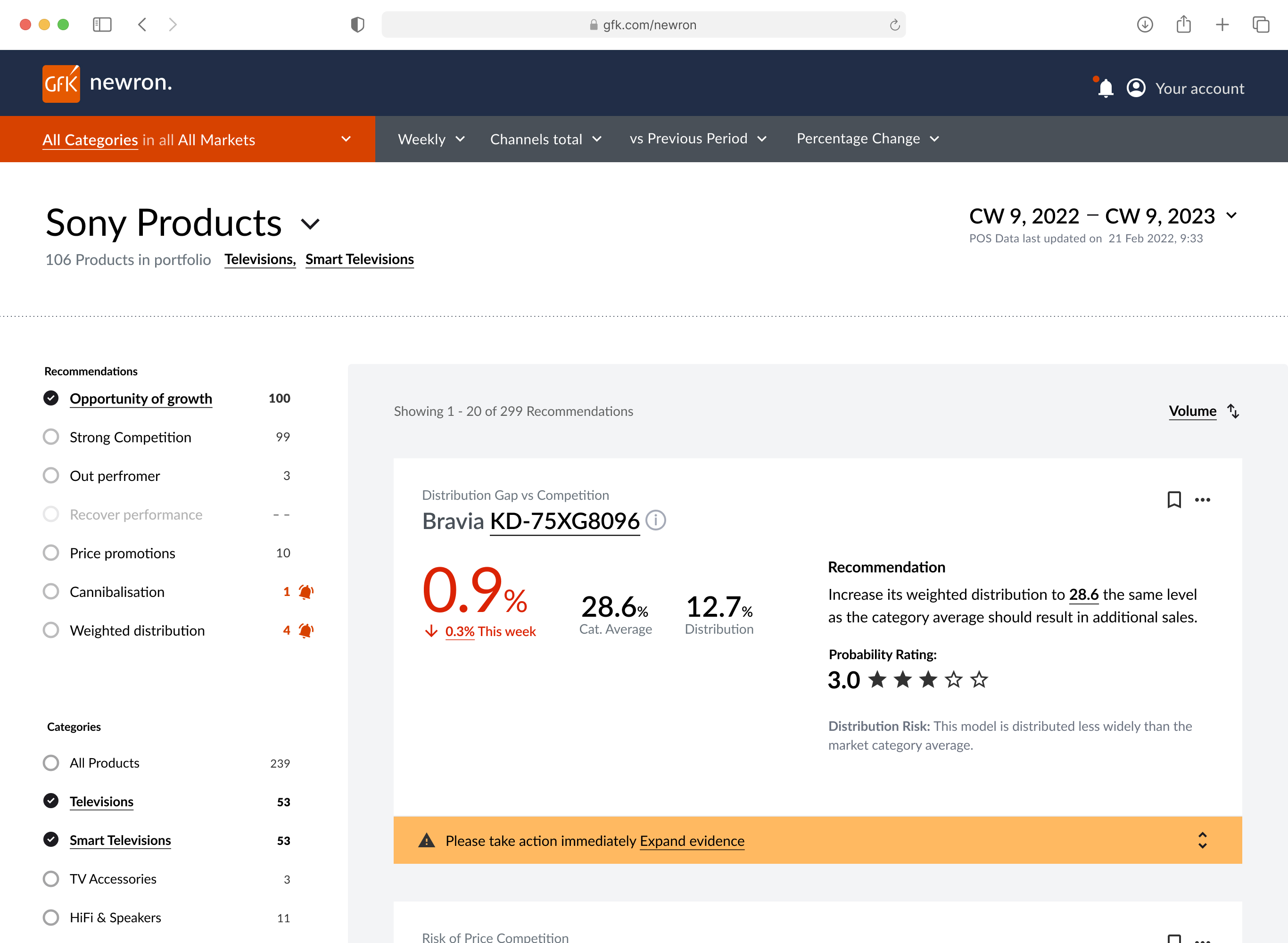Click the Weighted distribution alert bell
The height and width of the screenshot is (943, 1288).
[x=306, y=630]
